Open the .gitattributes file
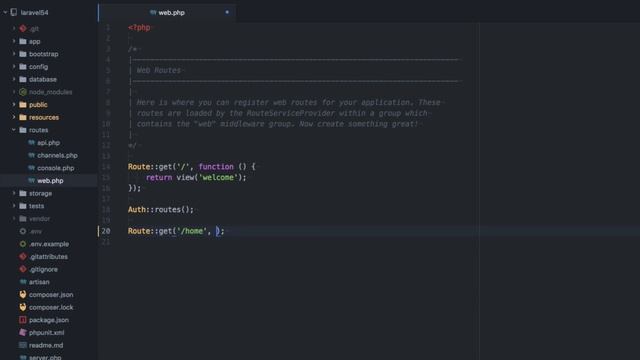 pyautogui.click(x=49, y=256)
